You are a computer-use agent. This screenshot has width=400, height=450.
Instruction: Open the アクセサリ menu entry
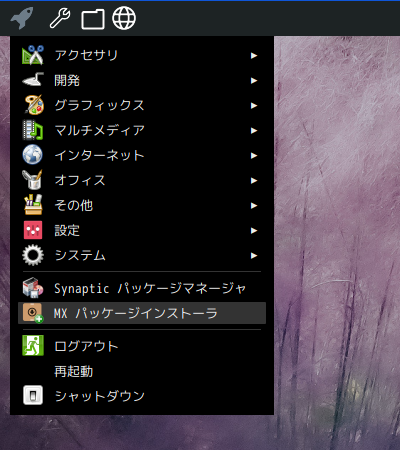click(142, 55)
